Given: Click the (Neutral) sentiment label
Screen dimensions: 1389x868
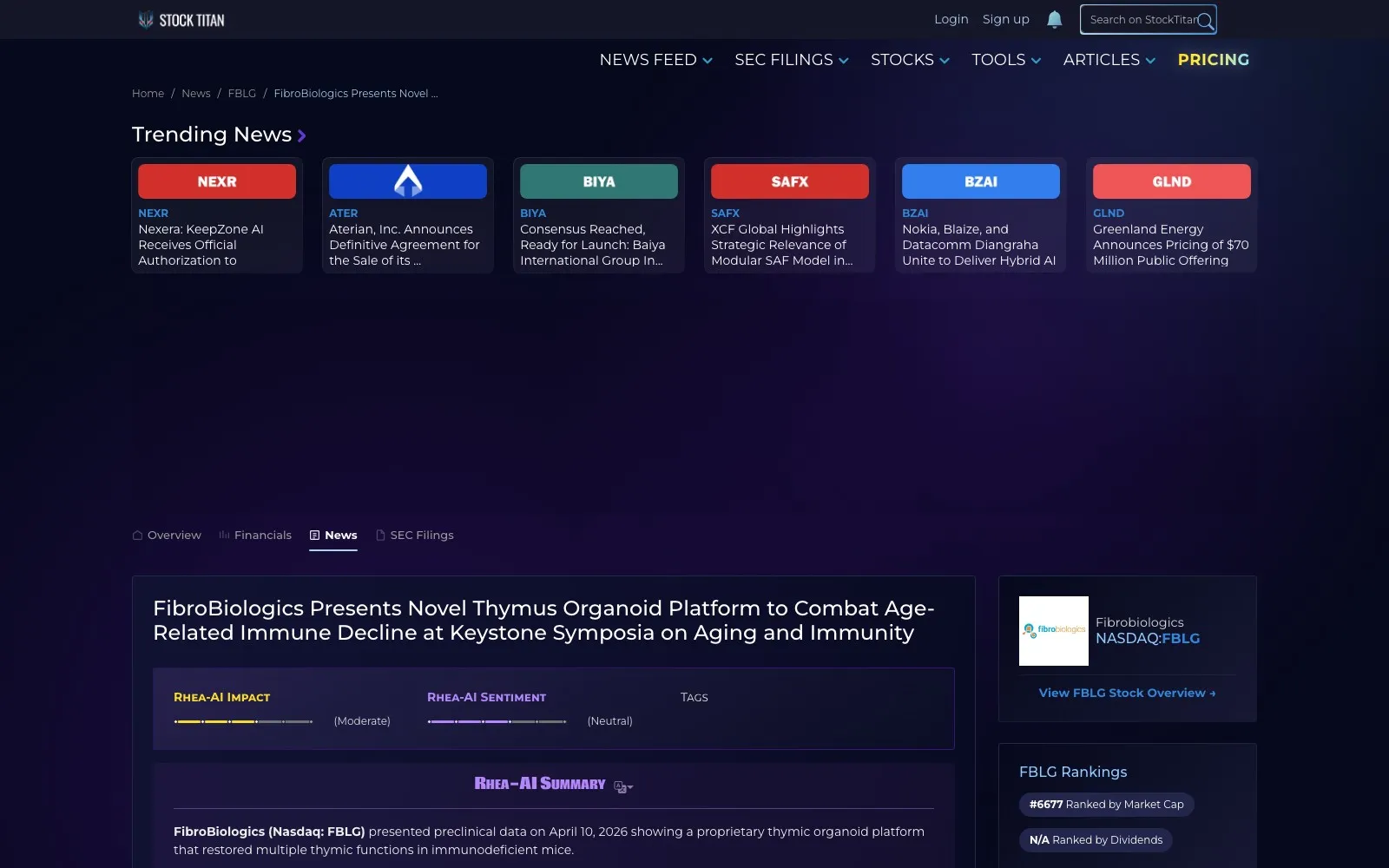Looking at the screenshot, I should pos(610,721).
